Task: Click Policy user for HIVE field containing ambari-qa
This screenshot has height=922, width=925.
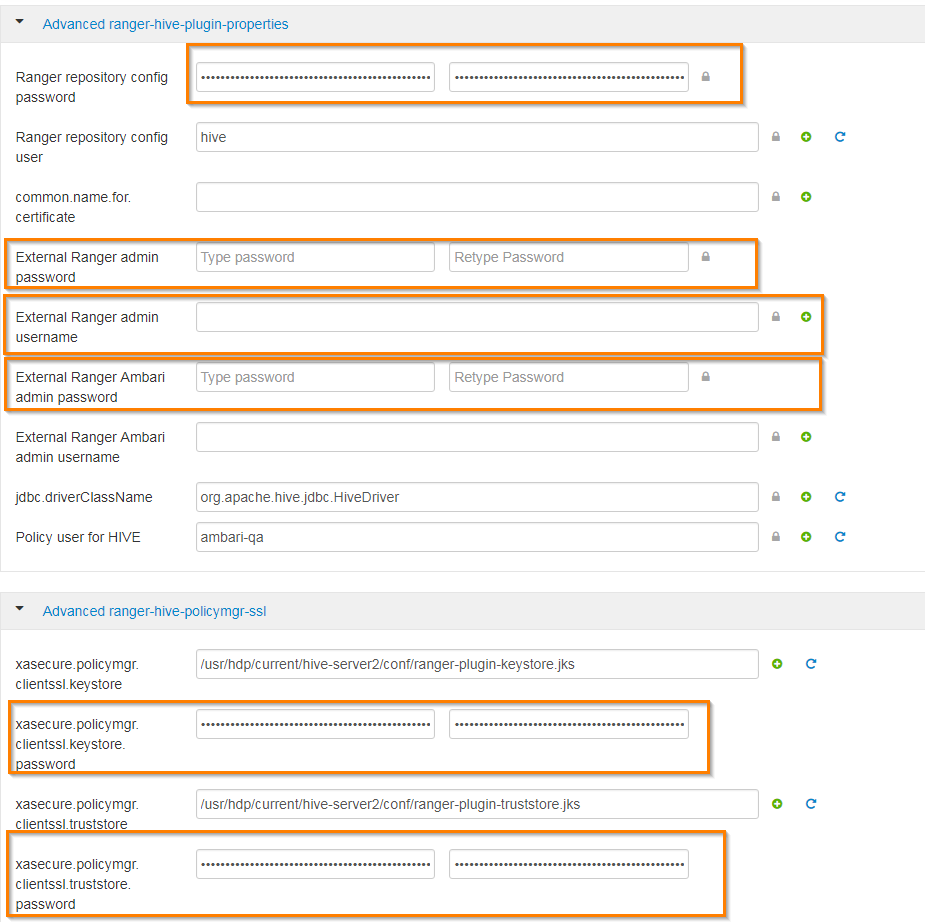Action: (477, 537)
